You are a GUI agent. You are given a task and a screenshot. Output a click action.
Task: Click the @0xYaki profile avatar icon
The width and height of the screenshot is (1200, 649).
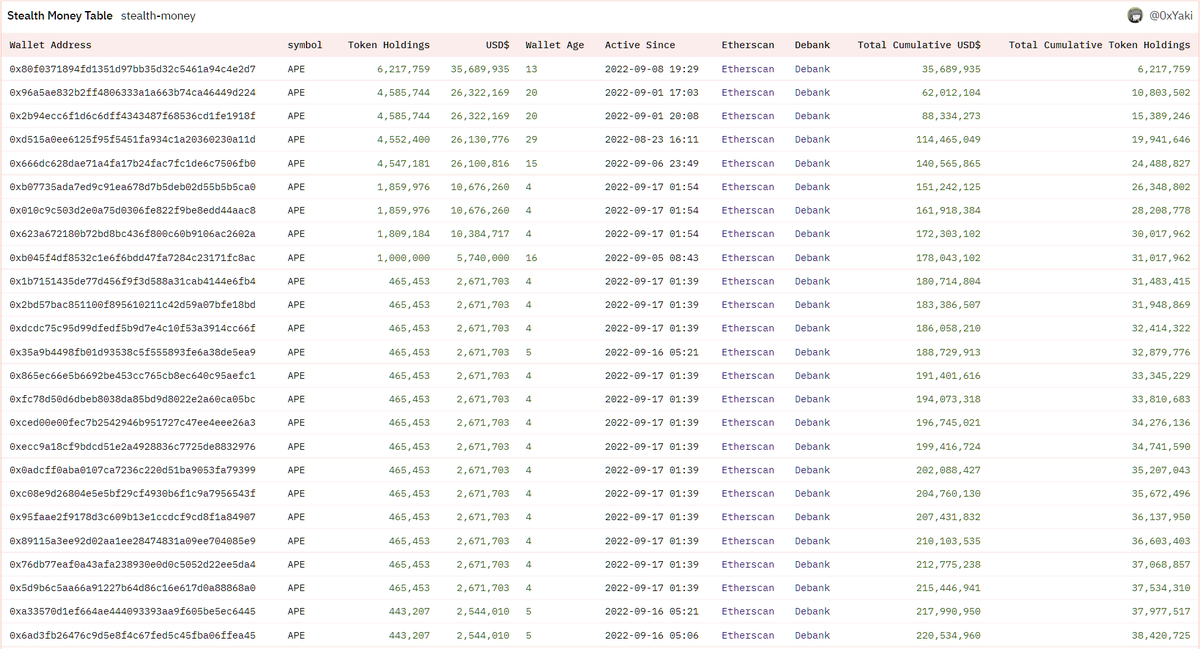(1135, 15)
